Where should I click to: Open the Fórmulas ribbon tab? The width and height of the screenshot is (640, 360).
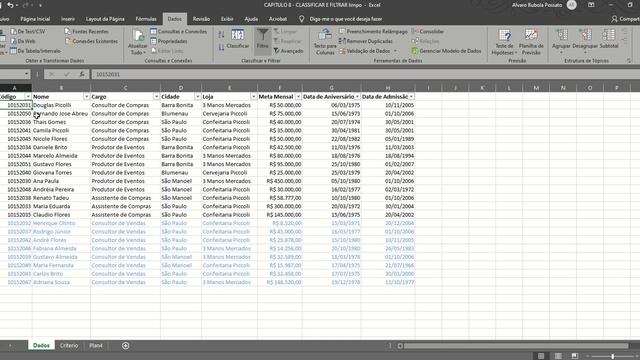pyautogui.click(x=146, y=19)
